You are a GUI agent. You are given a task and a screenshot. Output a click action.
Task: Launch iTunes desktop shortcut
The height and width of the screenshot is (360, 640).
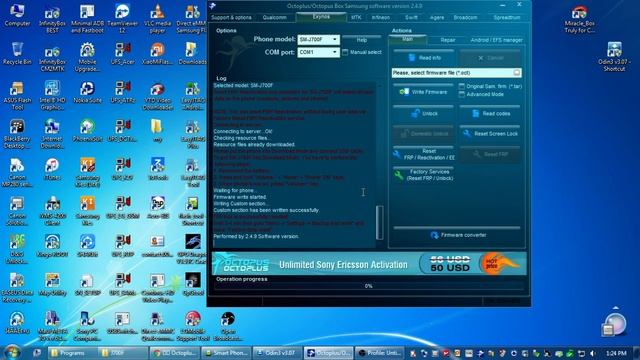coord(52,169)
